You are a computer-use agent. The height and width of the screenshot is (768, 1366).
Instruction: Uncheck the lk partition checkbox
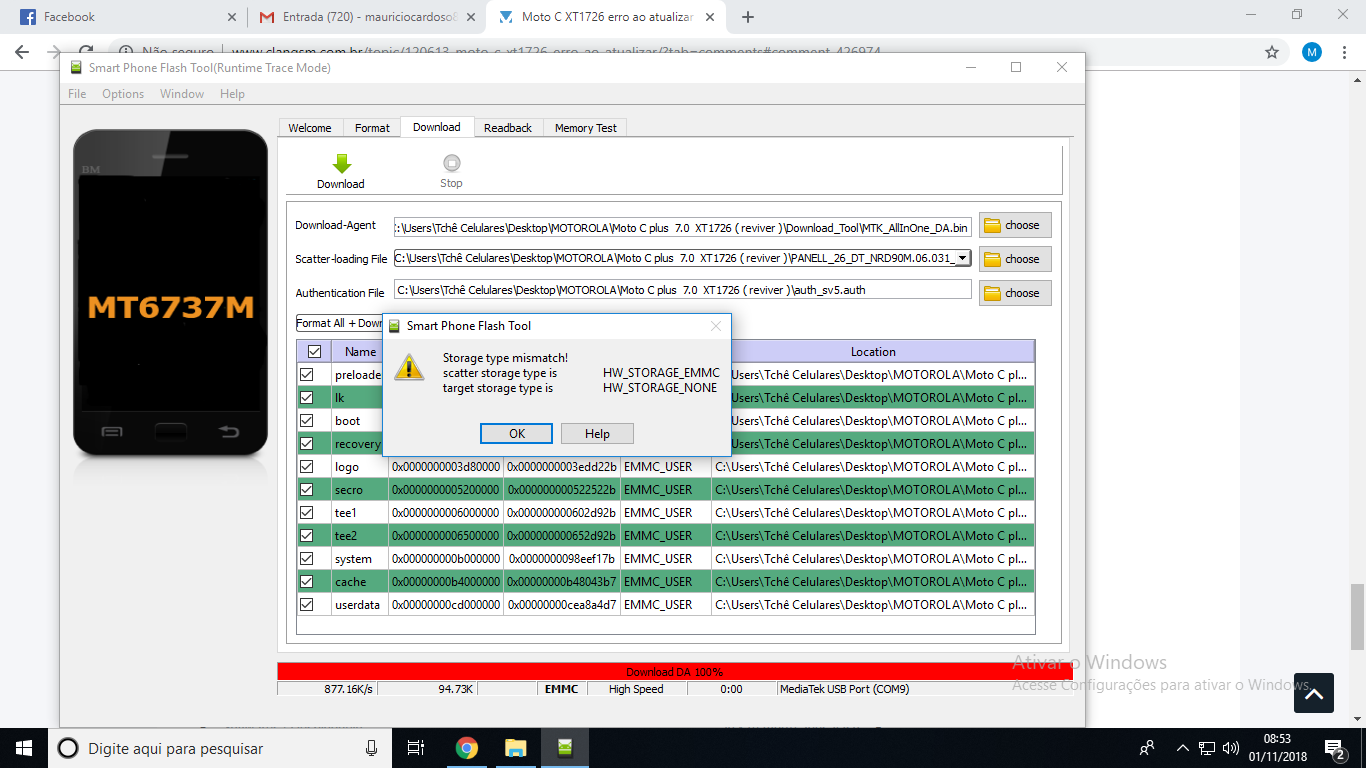[307, 398]
